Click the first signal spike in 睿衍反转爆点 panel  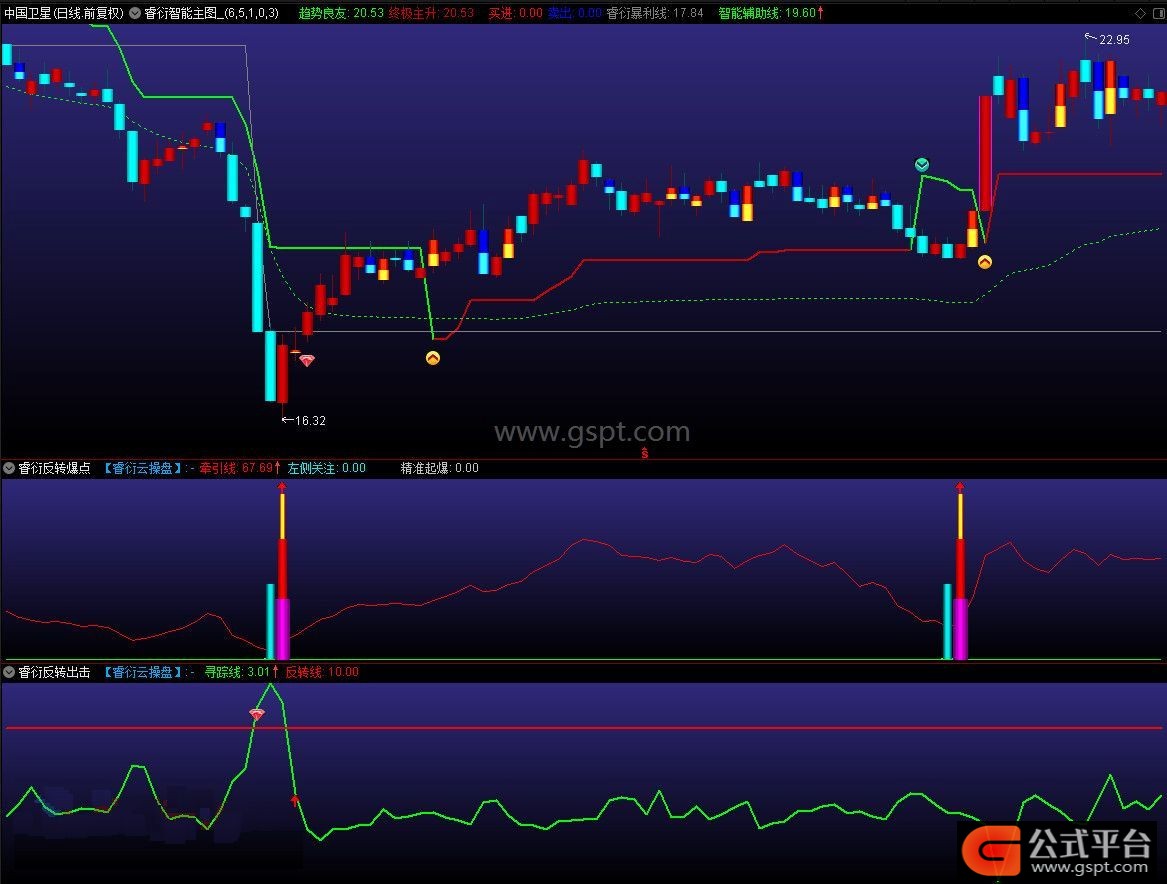pos(280,571)
